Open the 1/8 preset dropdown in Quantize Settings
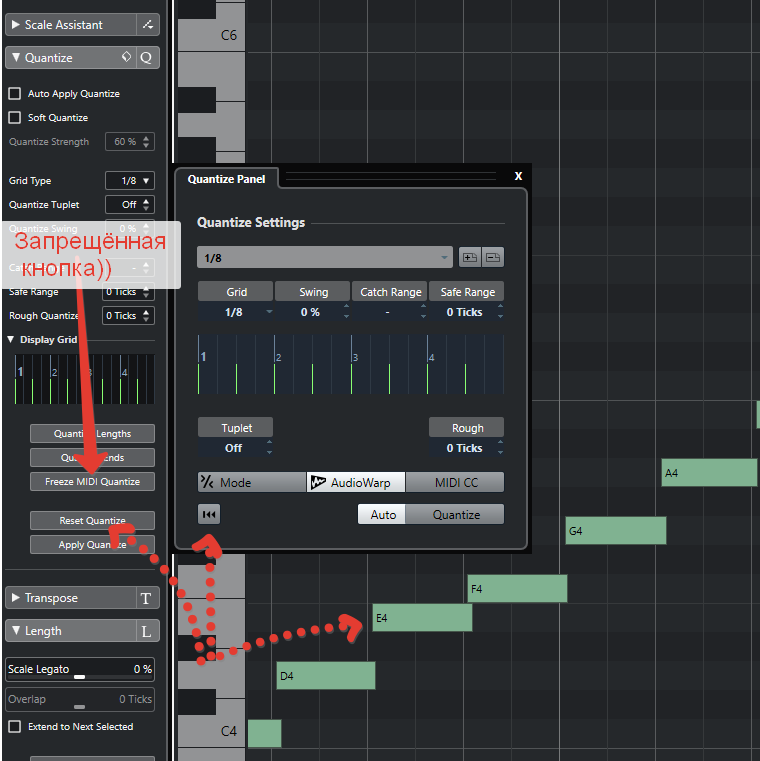 coord(325,257)
